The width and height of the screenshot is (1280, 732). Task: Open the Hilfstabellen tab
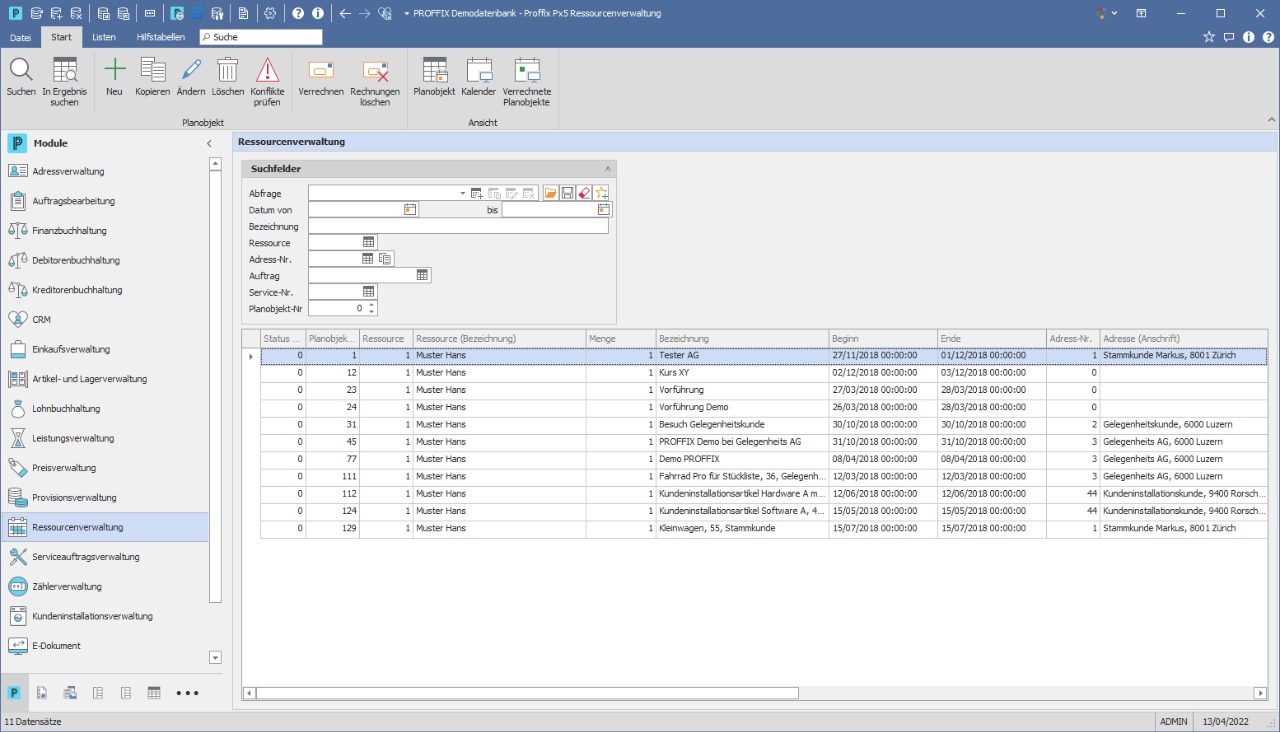coord(160,37)
